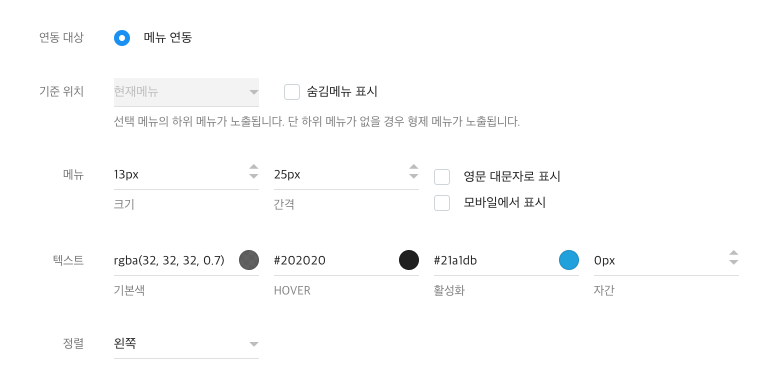
Task: Enable 숨김메뉴 표시 checkbox
Action: 292,92
